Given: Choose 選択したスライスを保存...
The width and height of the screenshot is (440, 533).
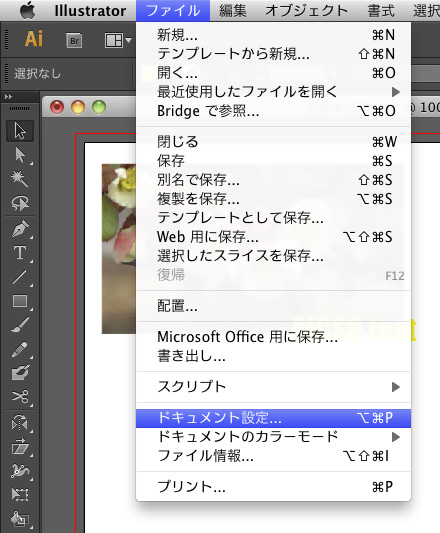Looking at the screenshot, I should 273,256.
